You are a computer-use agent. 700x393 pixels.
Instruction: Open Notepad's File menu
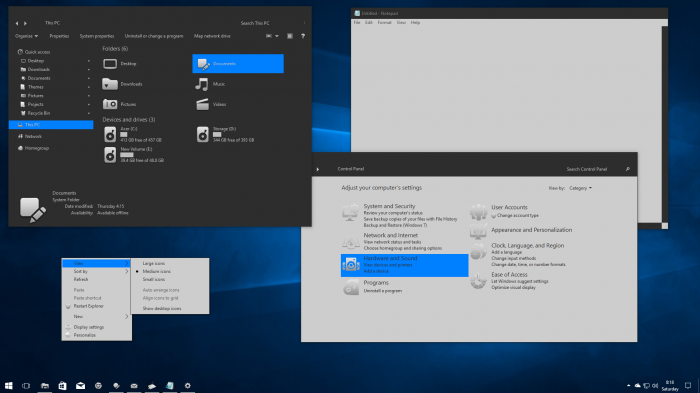pyautogui.click(x=357, y=23)
